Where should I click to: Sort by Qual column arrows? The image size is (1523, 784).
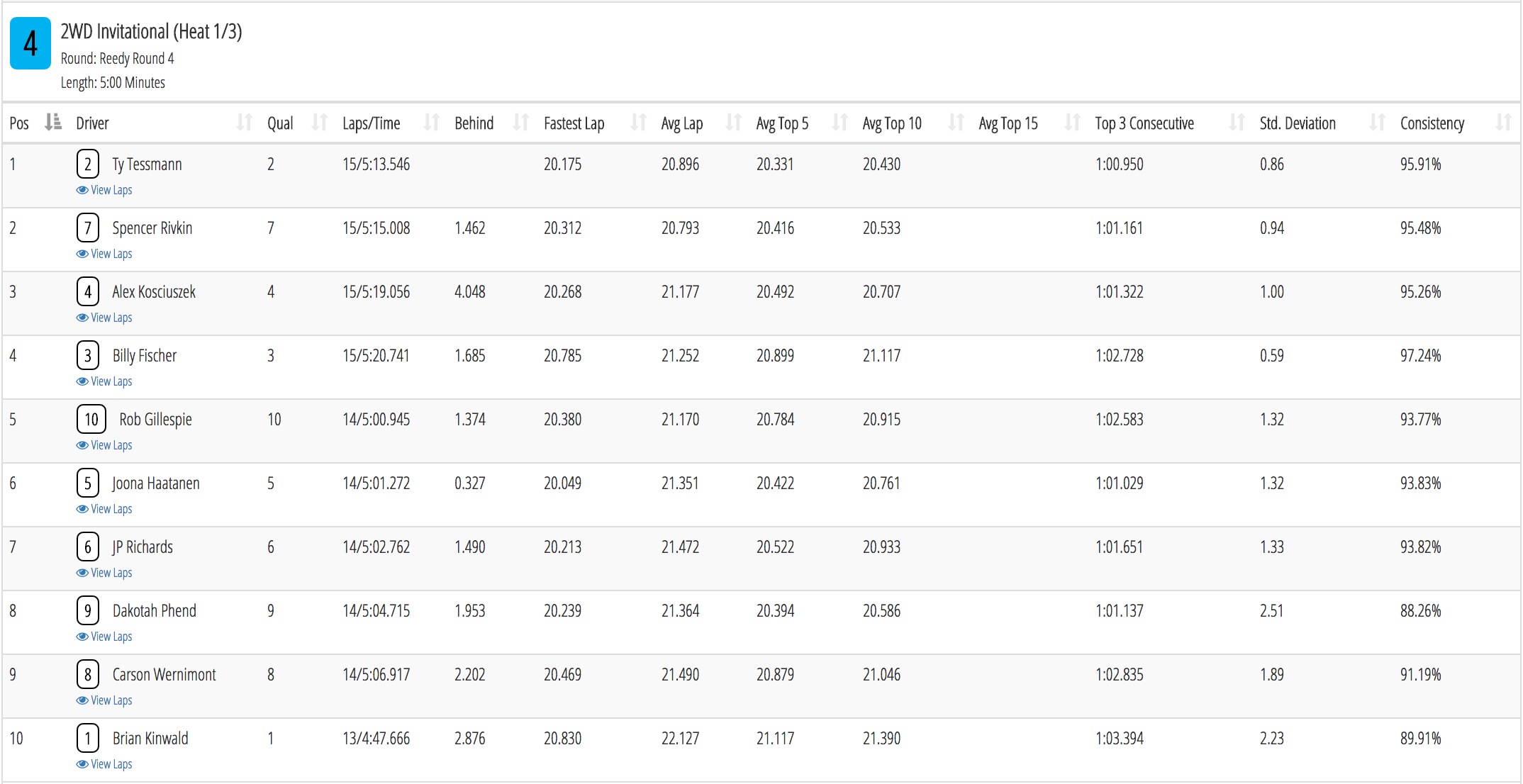coord(320,123)
